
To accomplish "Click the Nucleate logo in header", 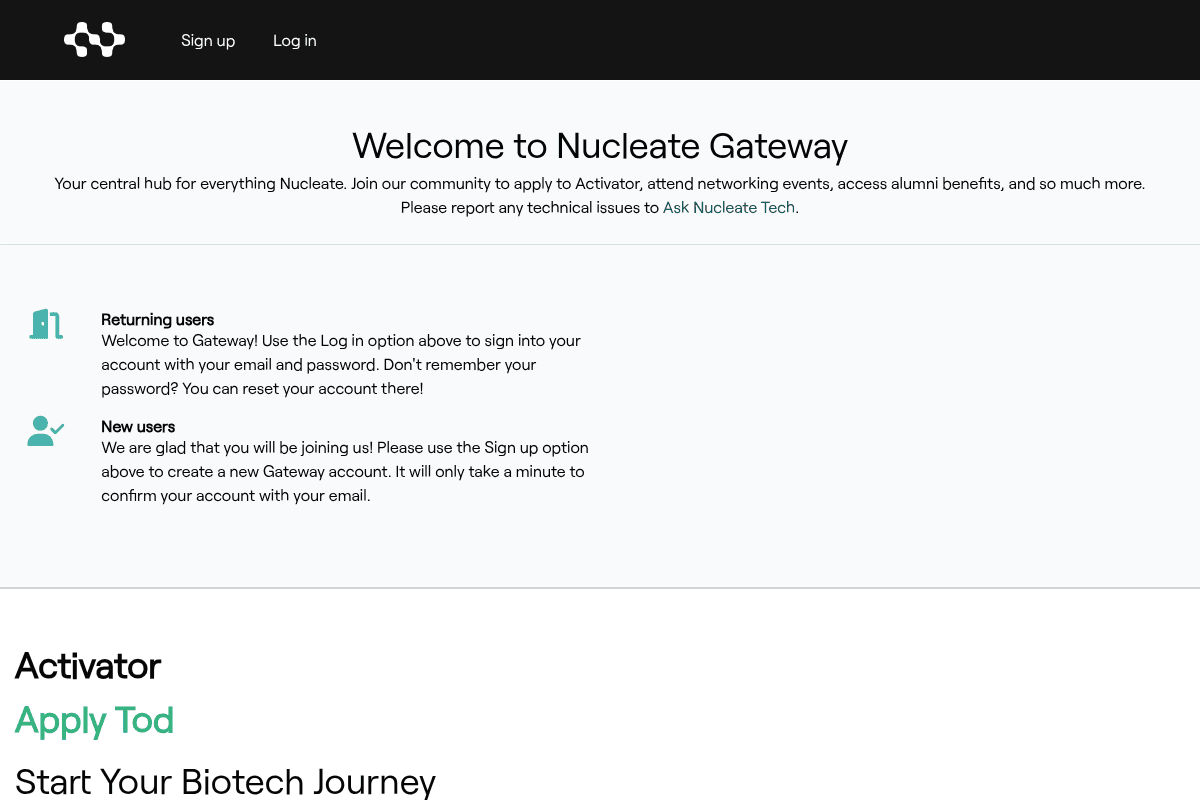I will 95,40.
